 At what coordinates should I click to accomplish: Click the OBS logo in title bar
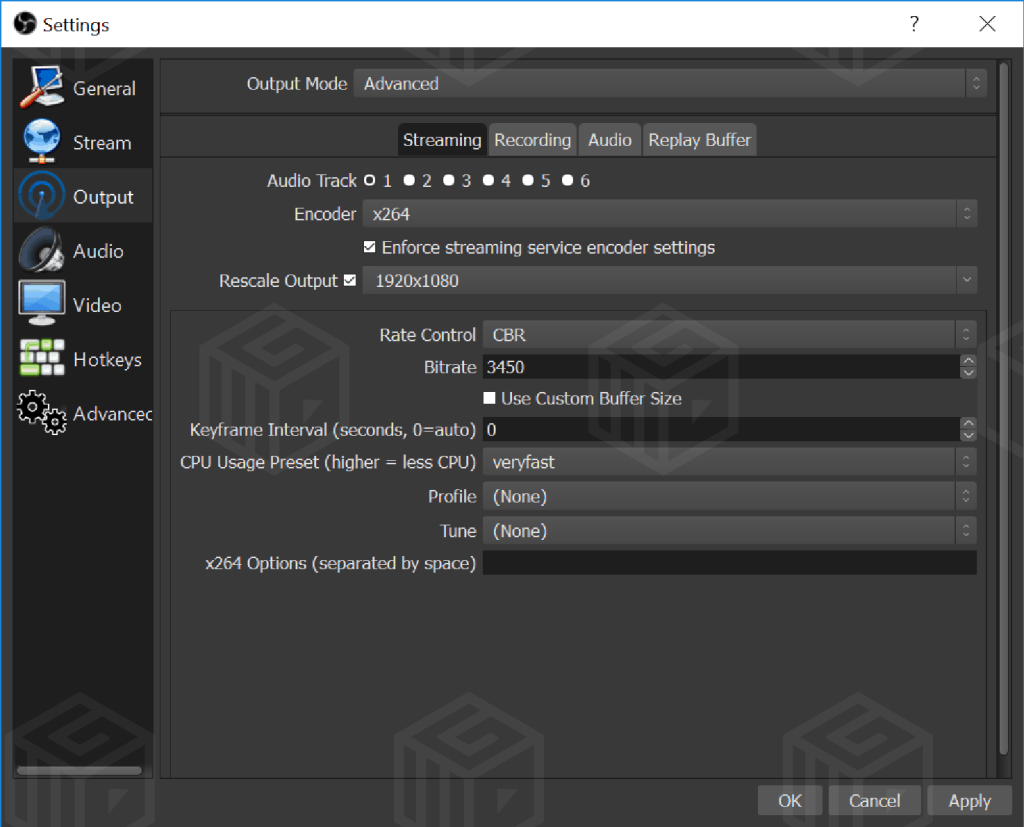click(x=25, y=24)
